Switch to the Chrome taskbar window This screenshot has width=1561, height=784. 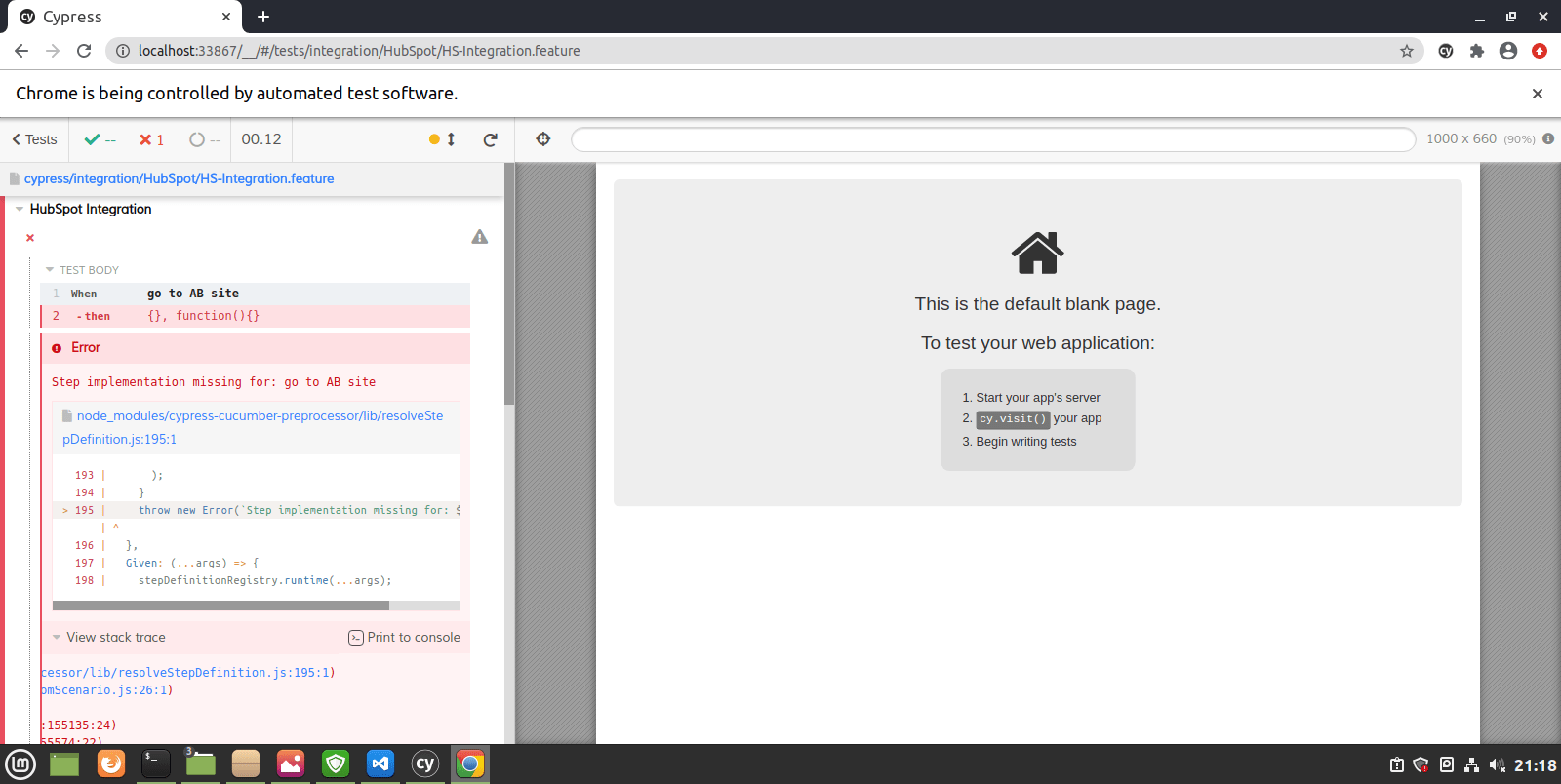point(470,764)
